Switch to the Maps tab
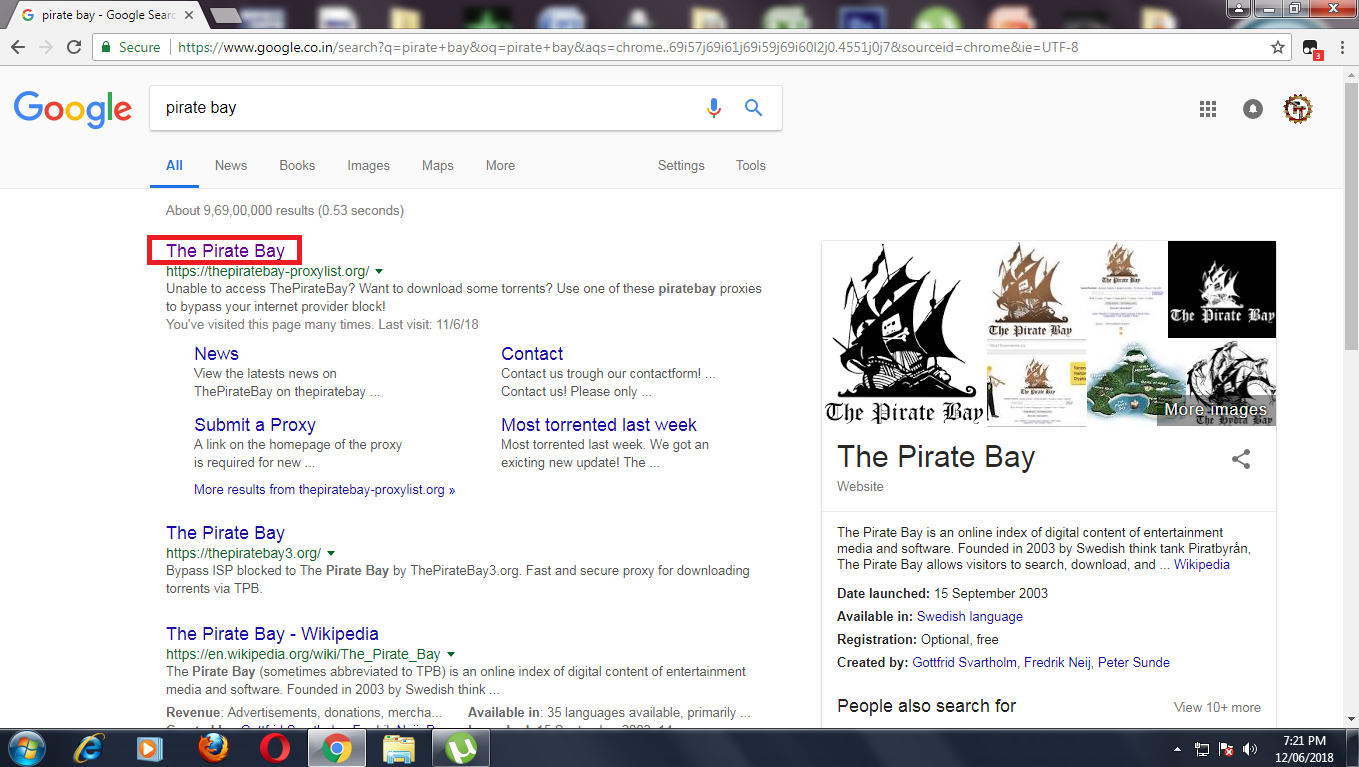Viewport: 1359px width, 767px height. point(438,166)
